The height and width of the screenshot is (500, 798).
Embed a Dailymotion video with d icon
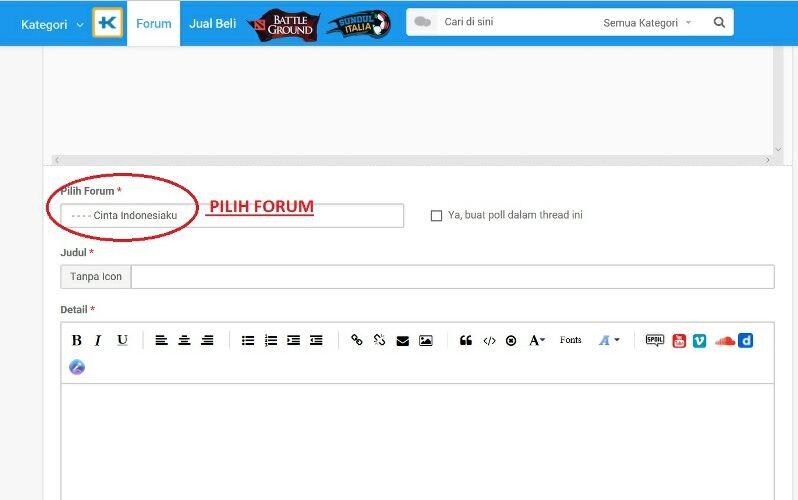(746, 340)
